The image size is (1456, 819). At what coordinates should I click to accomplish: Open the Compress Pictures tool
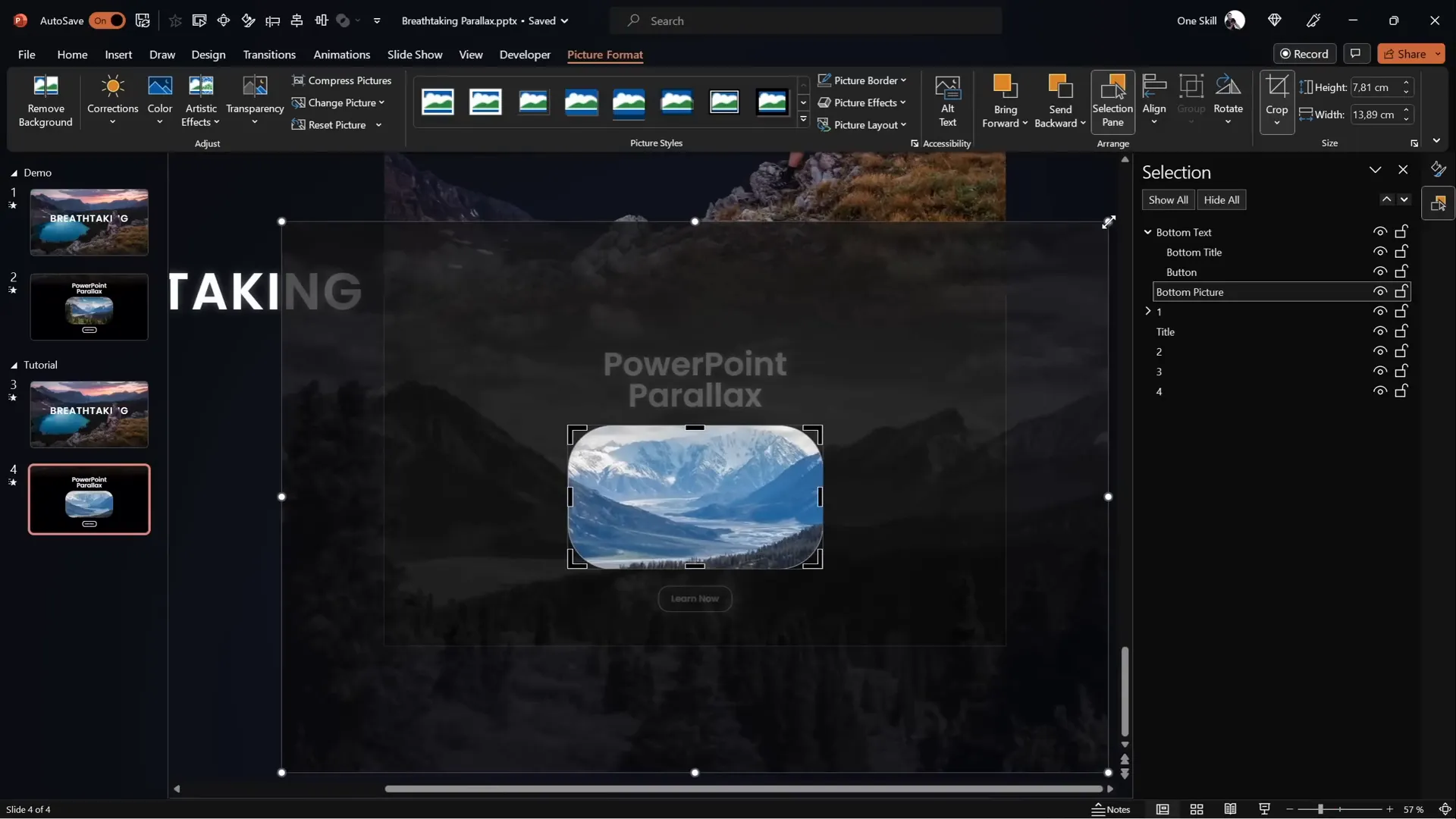(x=343, y=80)
